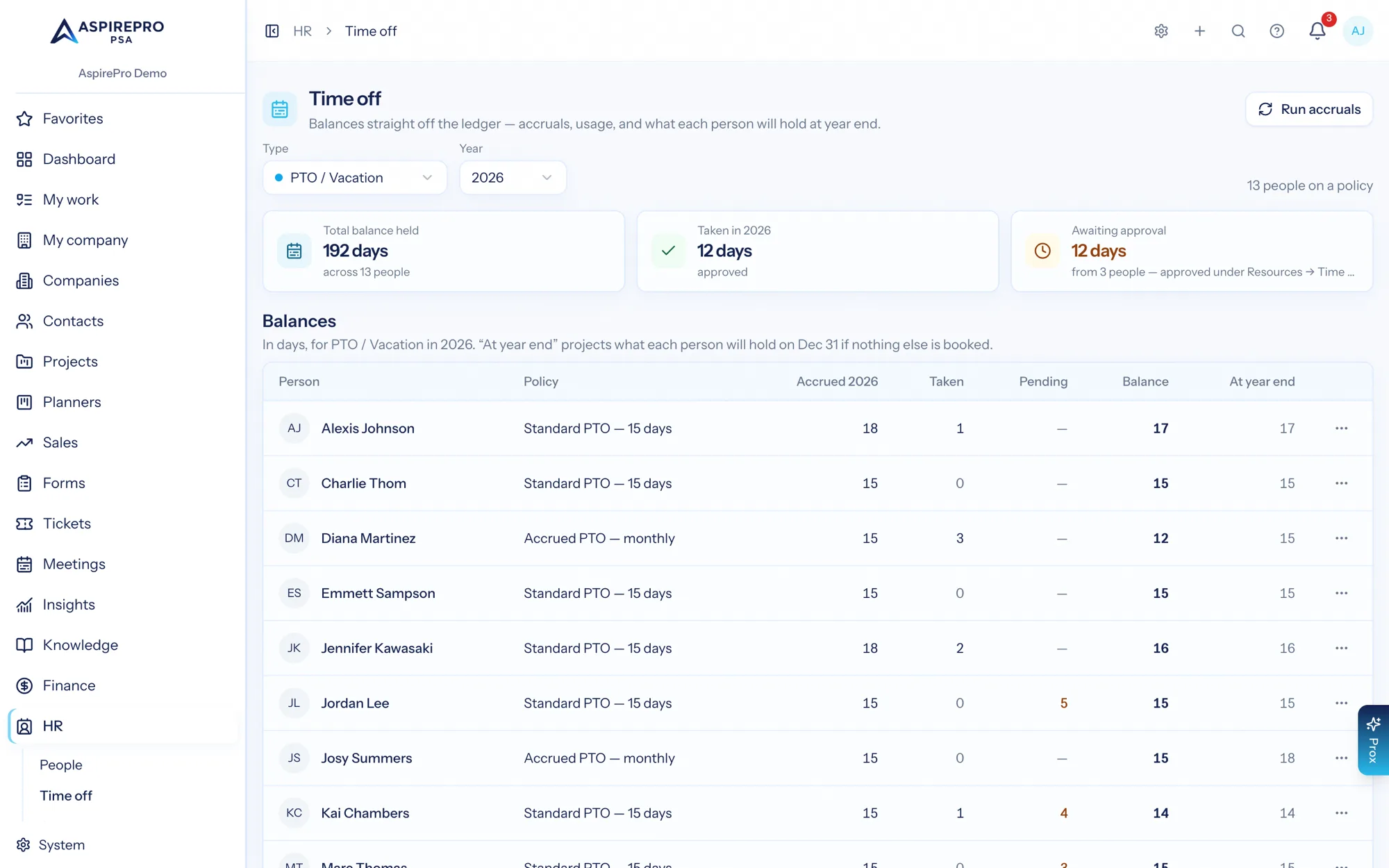Viewport: 1389px width, 868px height.
Task: Select HR section in sidebar
Action: [122, 726]
